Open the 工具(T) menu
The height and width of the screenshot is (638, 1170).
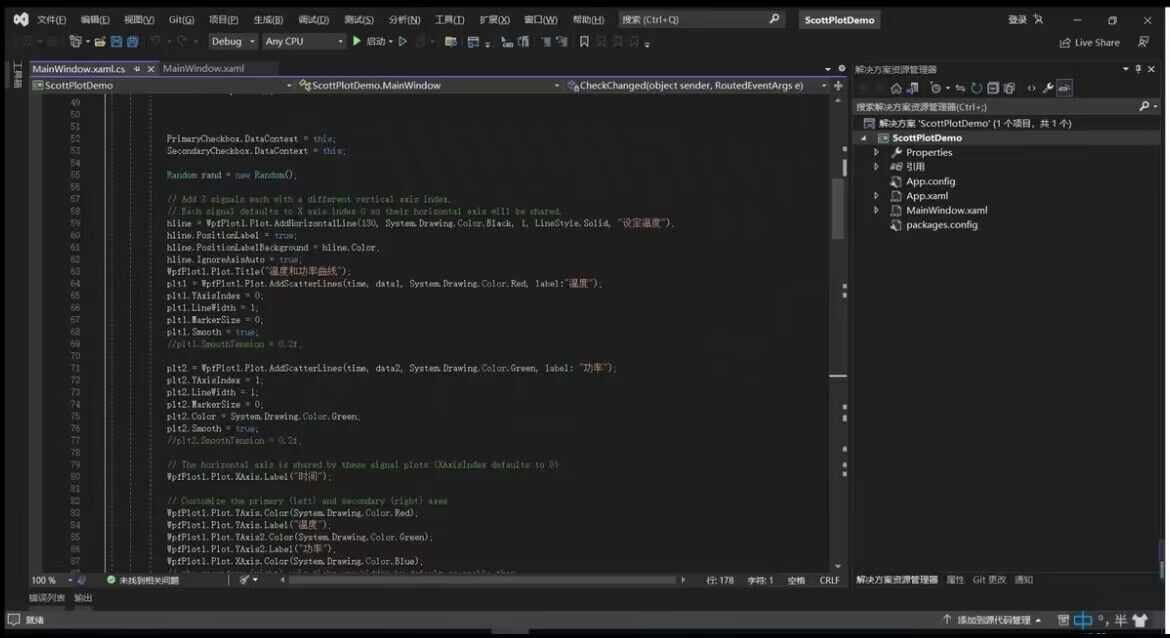point(449,19)
